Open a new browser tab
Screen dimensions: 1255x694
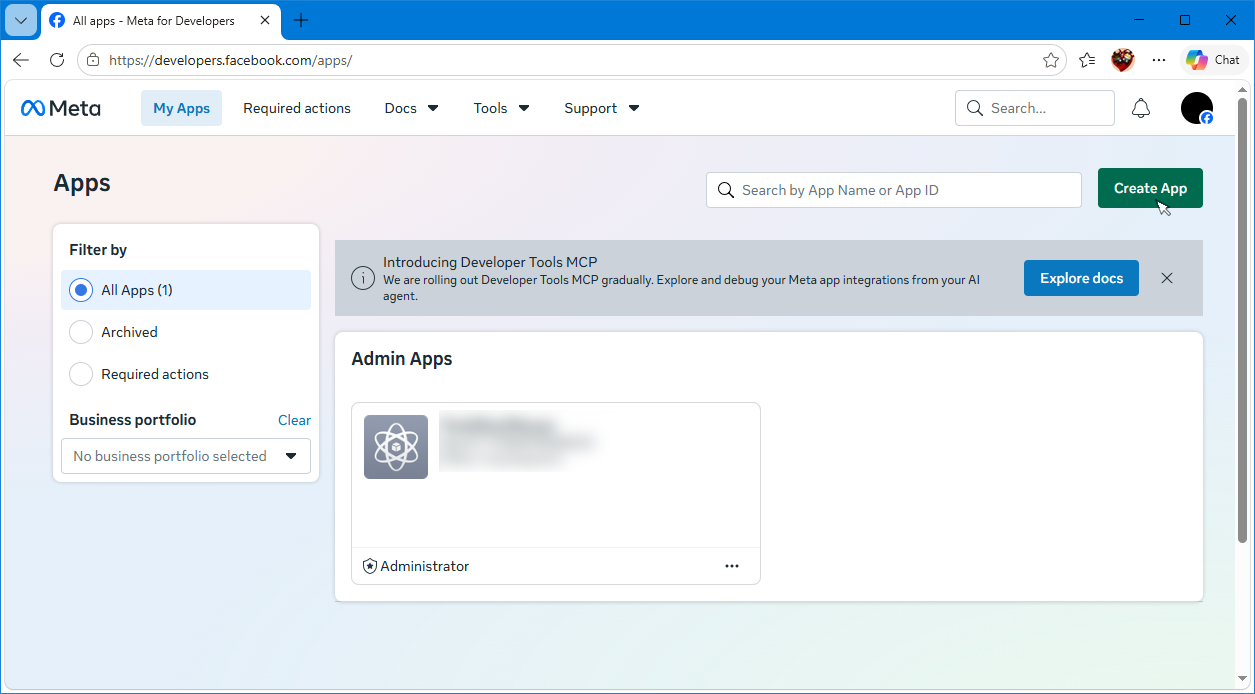(x=301, y=20)
